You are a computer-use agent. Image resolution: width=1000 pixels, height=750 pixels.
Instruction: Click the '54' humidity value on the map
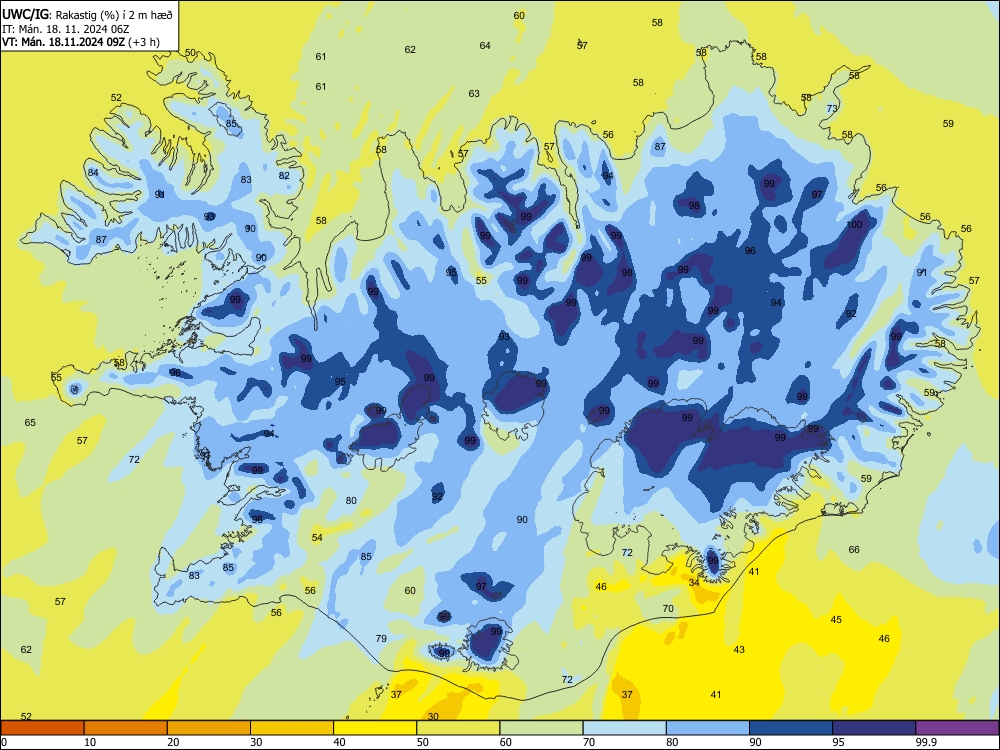click(317, 538)
